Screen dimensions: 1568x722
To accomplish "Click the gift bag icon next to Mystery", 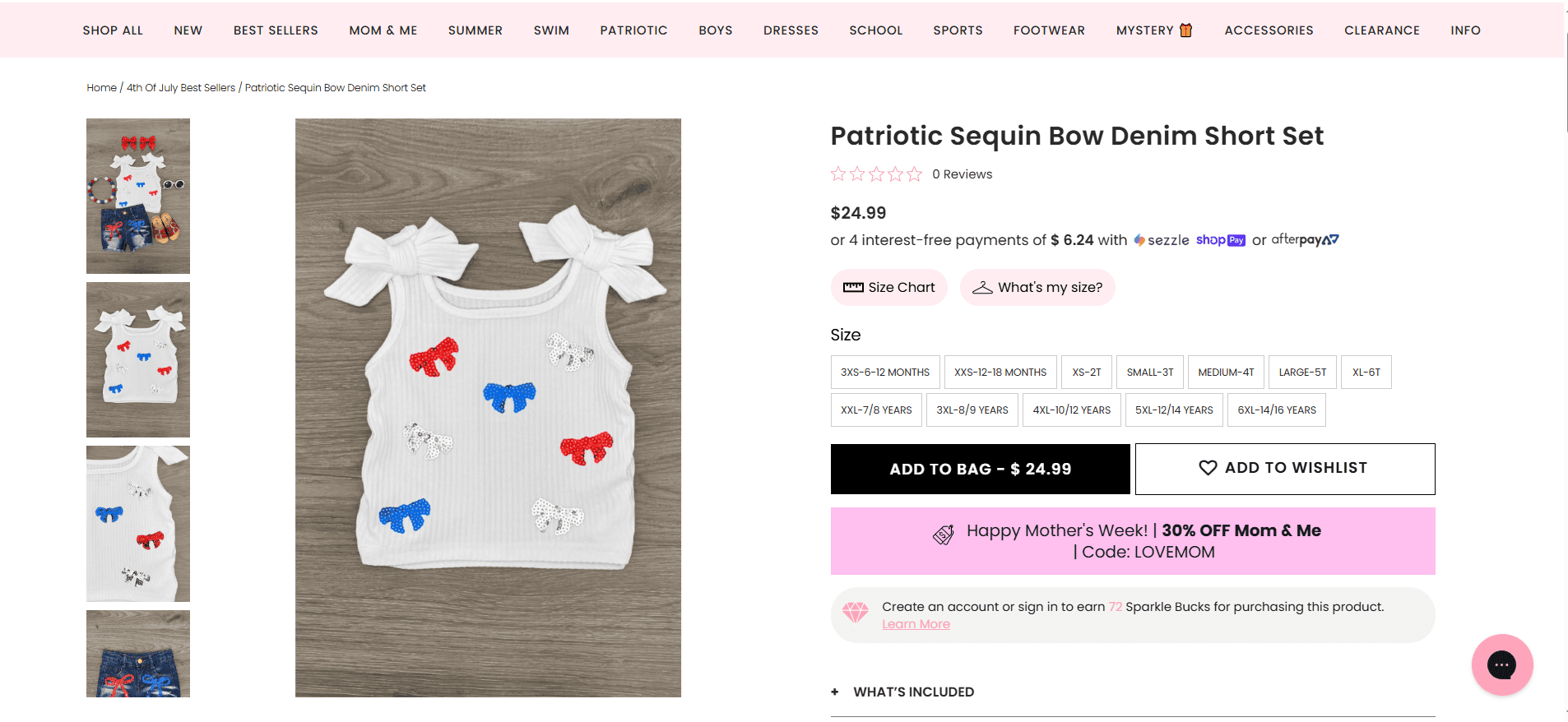I will [x=1185, y=30].
